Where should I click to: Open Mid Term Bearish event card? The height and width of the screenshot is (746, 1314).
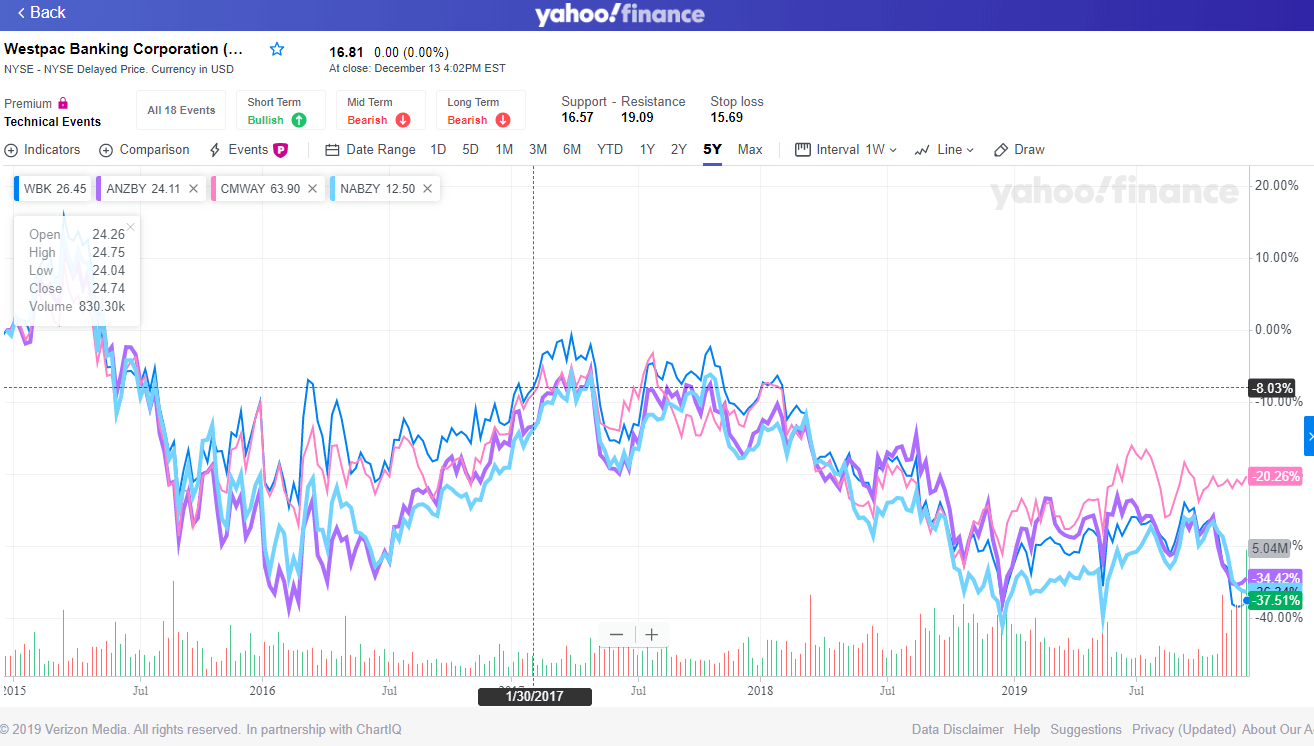[381, 110]
